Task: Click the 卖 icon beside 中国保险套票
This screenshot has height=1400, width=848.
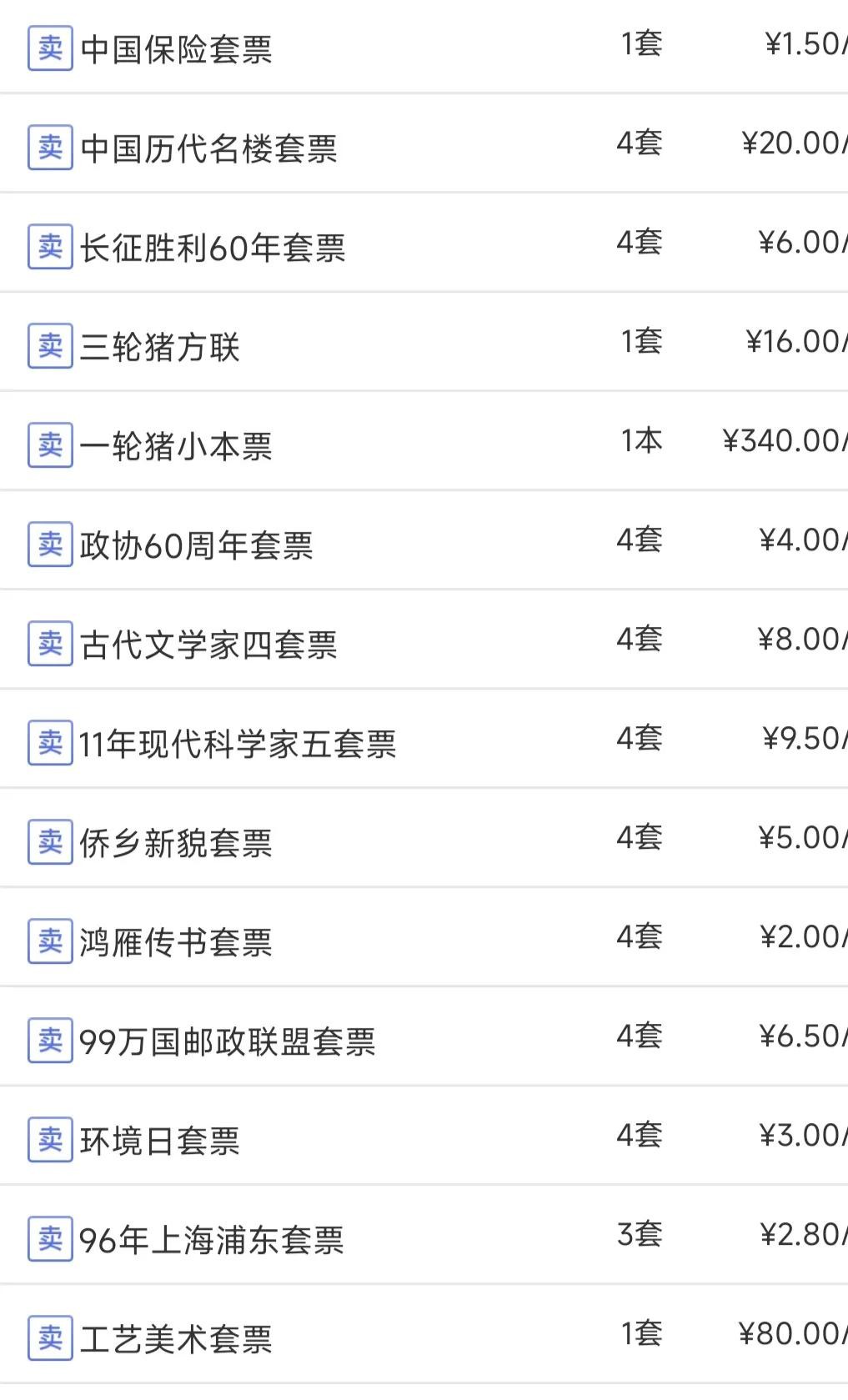Action: (x=50, y=48)
